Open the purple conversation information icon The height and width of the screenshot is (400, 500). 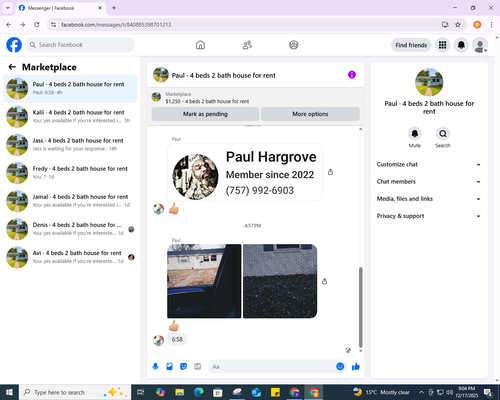tap(352, 75)
